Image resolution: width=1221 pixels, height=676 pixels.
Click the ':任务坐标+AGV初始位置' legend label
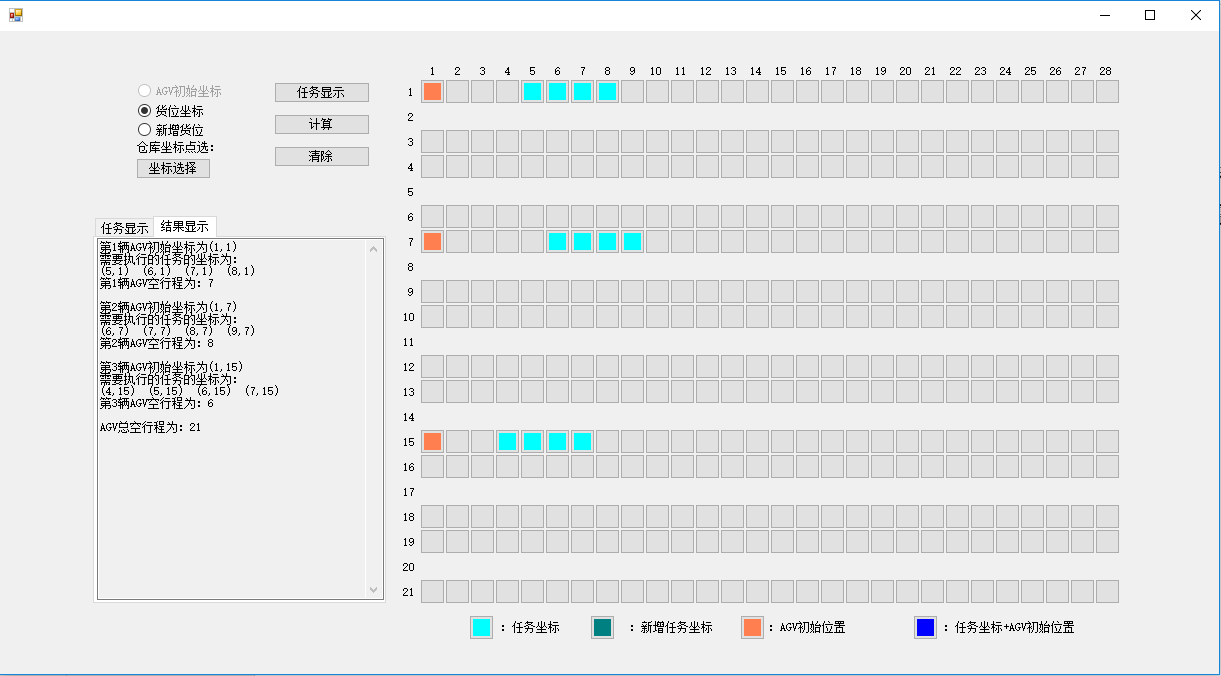point(1009,628)
